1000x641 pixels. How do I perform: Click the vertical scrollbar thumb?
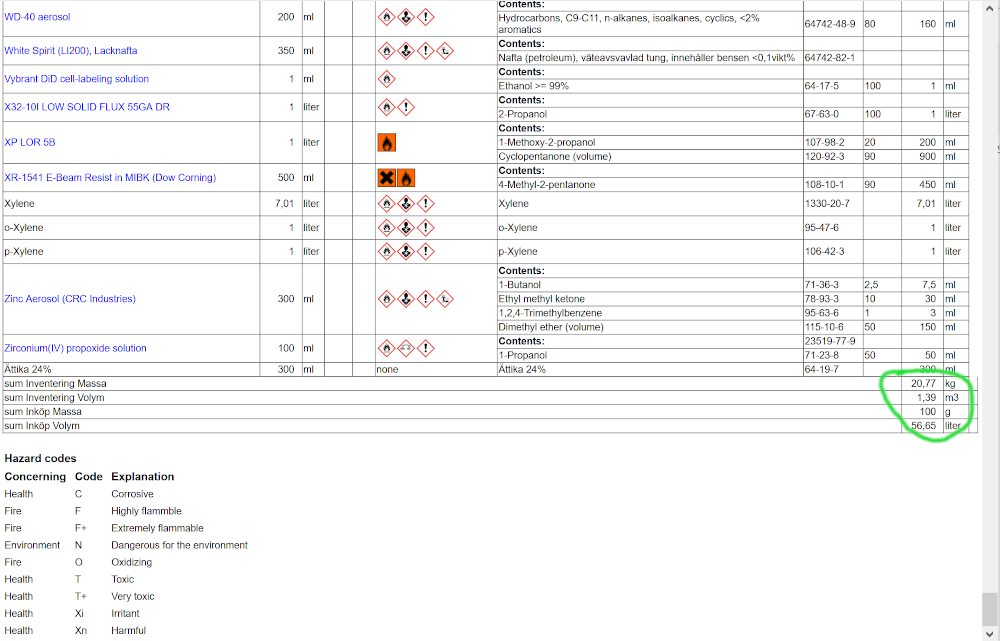tap(989, 610)
